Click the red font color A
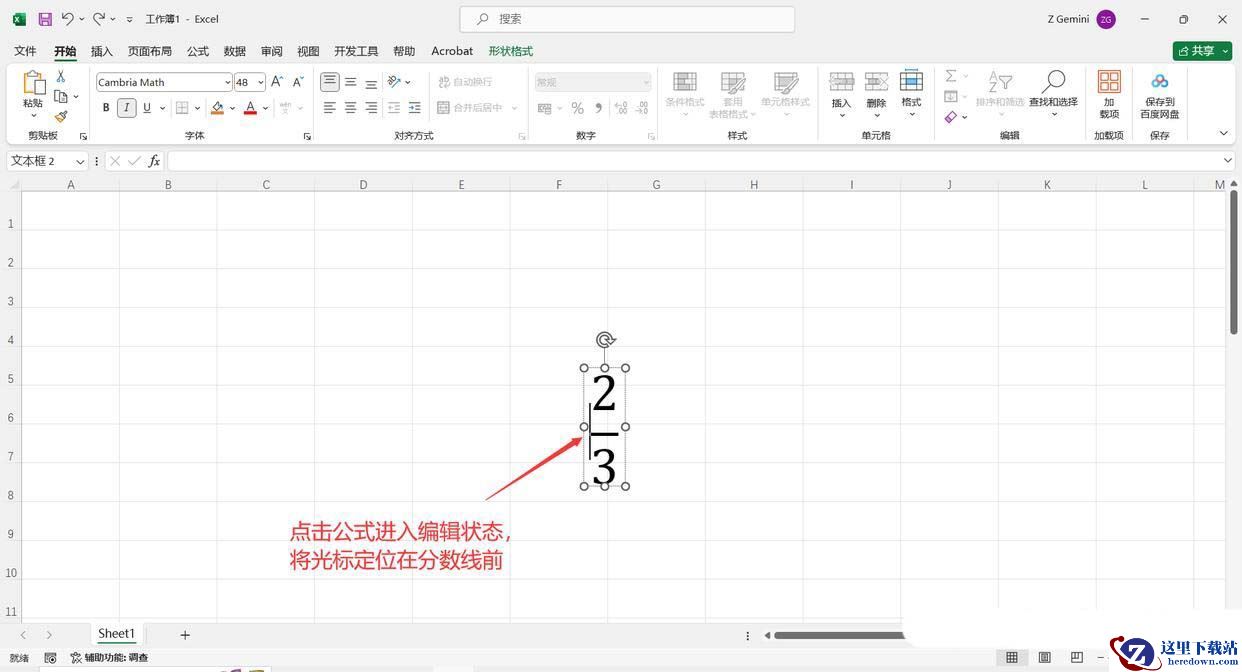This screenshot has width=1242, height=672. point(250,108)
